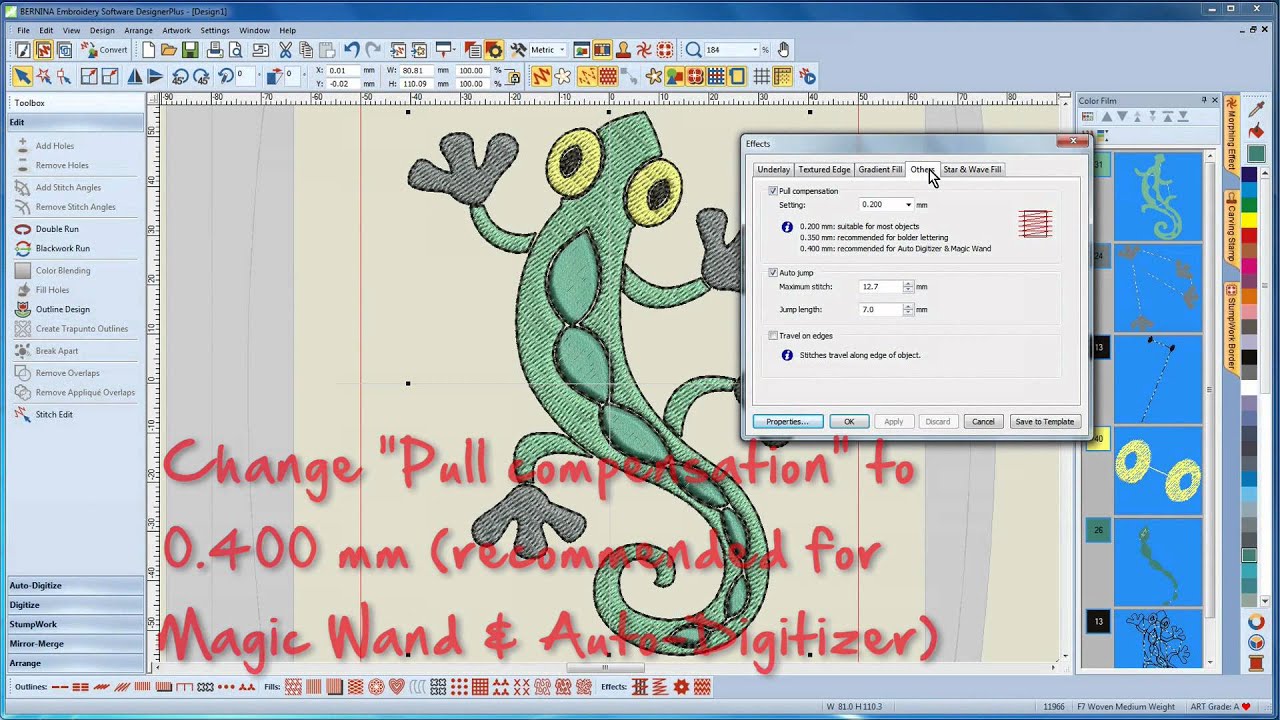The width and height of the screenshot is (1280, 720).
Task: Click OK in the Effects dialog
Action: pos(849,422)
